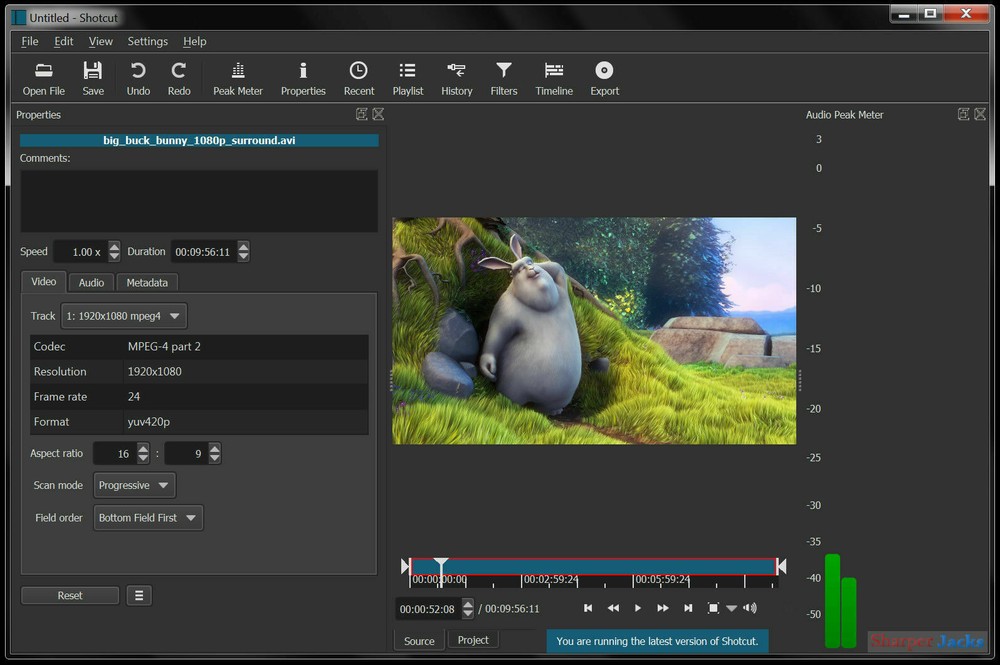Show the Filters panel
Screen dimensions: 1000x665
coord(504,77)
